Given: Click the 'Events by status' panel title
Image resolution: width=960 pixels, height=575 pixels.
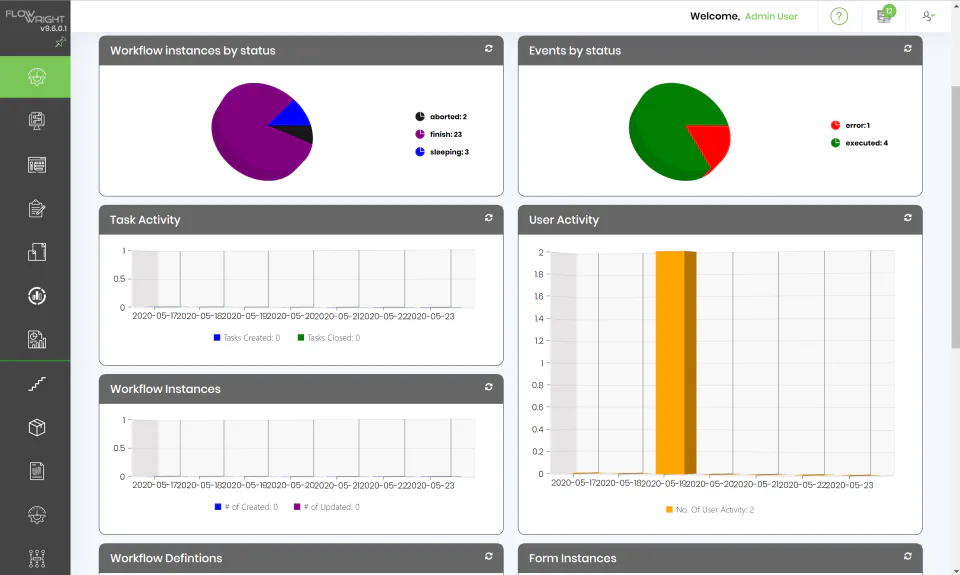Looking at the screenshot, I should pyautogui.click(x=575, y=51).
